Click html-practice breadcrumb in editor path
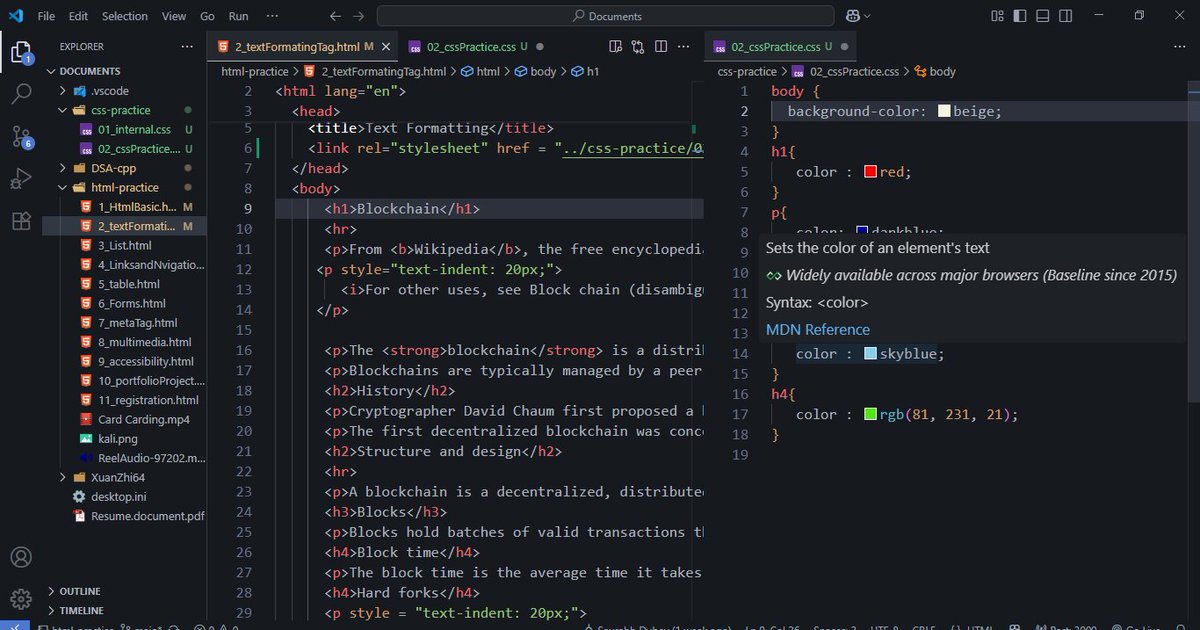Viewport: 1200px width, 630px height. click(255, 72)
